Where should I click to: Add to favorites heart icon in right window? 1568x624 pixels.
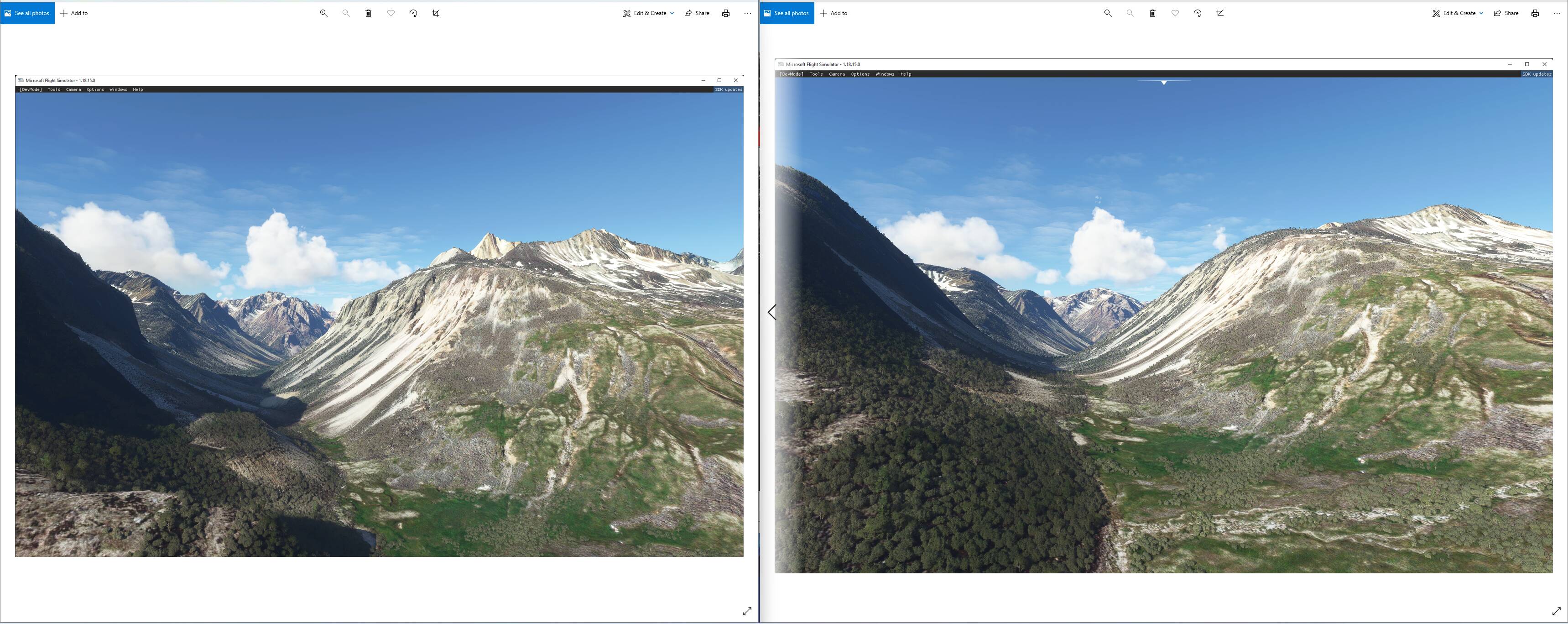[x=1175, y=13]
